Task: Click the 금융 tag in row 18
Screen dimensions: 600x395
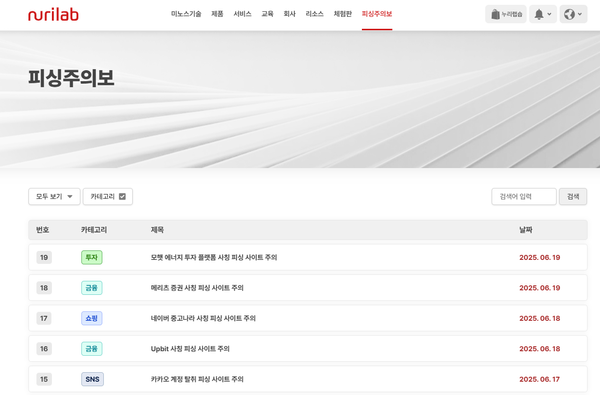Action: tap(92, 287)
